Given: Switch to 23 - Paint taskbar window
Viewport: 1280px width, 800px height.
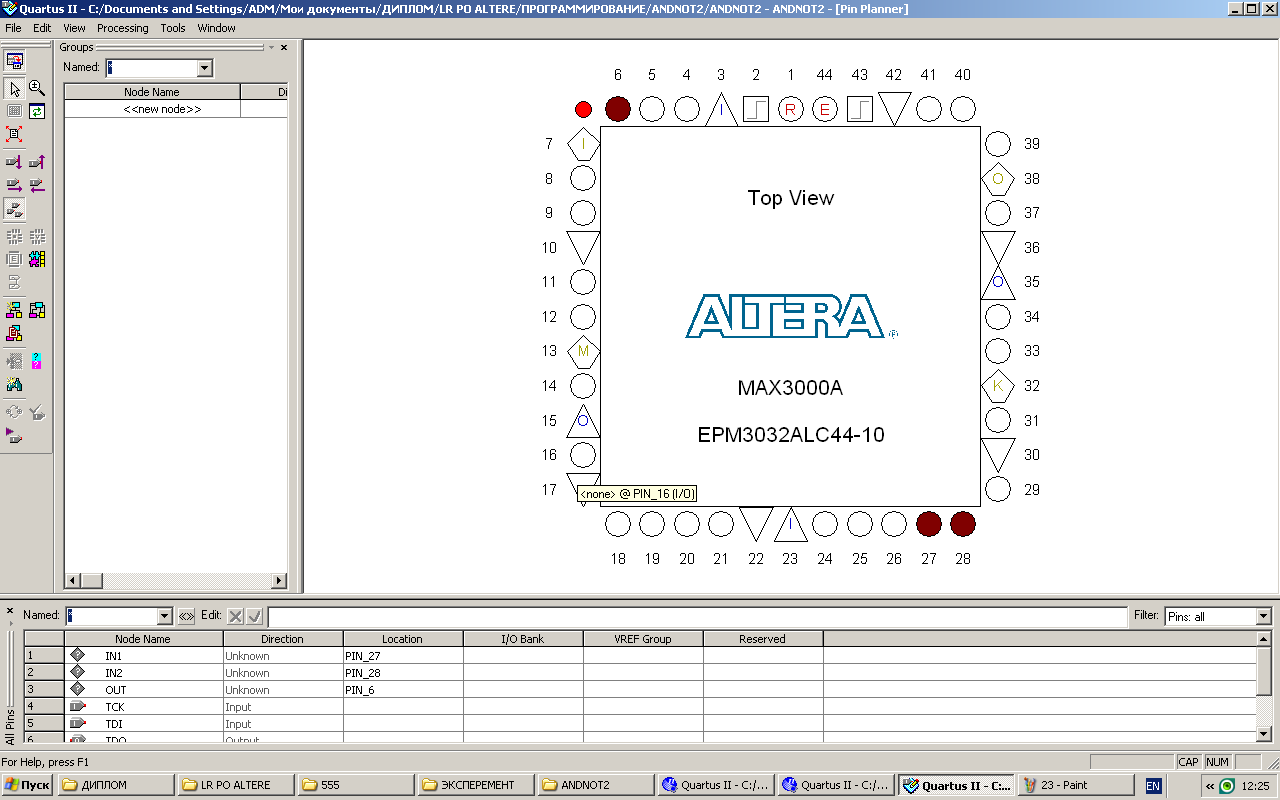Looking at the screenshot, I should (1076, 785).
